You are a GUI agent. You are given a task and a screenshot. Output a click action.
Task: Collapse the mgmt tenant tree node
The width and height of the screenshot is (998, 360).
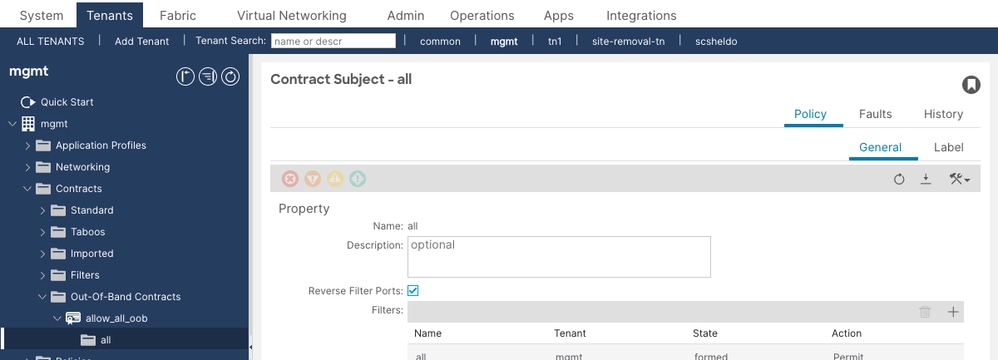coord(13,123)
